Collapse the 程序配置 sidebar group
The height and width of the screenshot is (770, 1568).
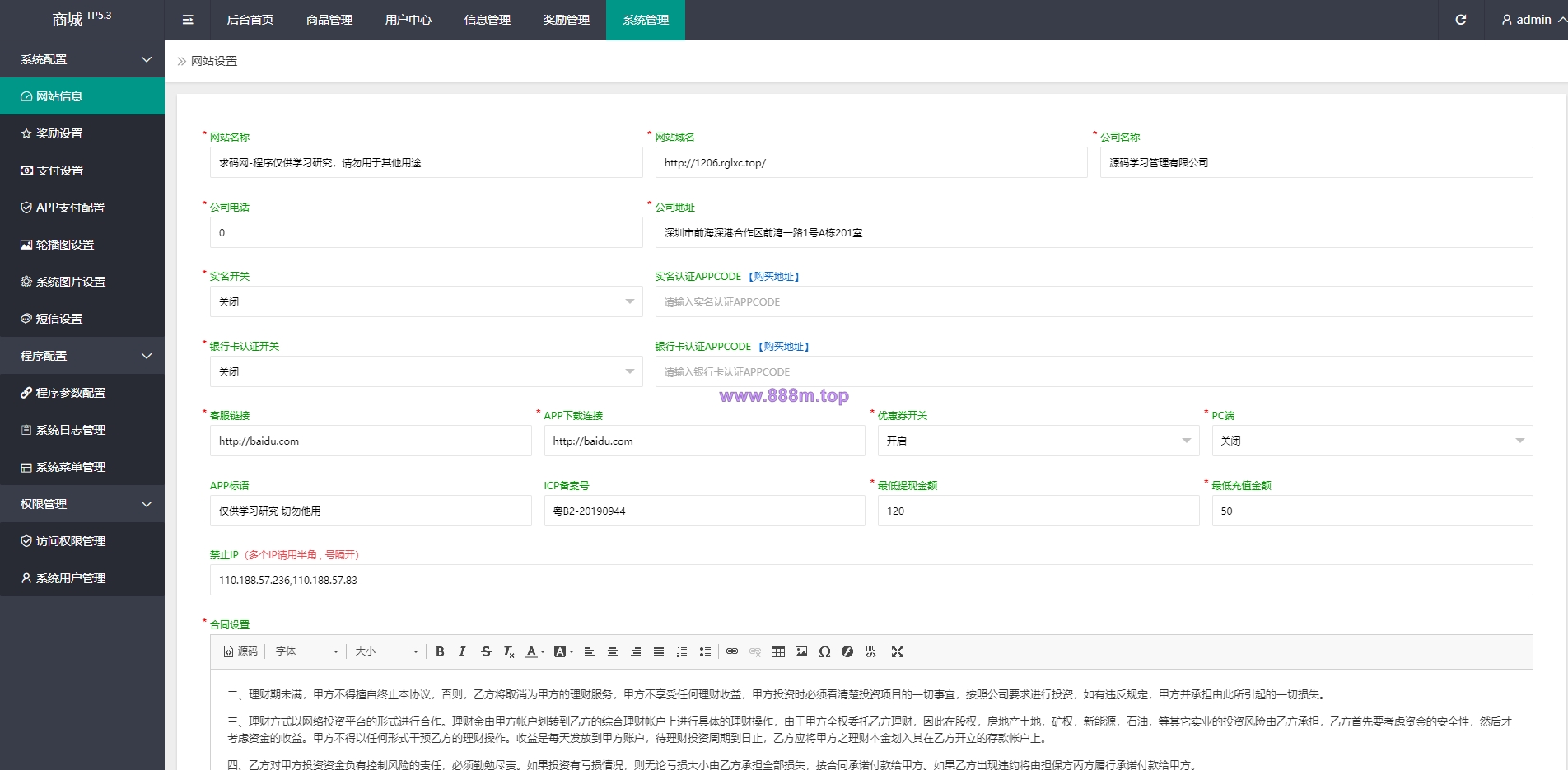click(x=82, y=356)
